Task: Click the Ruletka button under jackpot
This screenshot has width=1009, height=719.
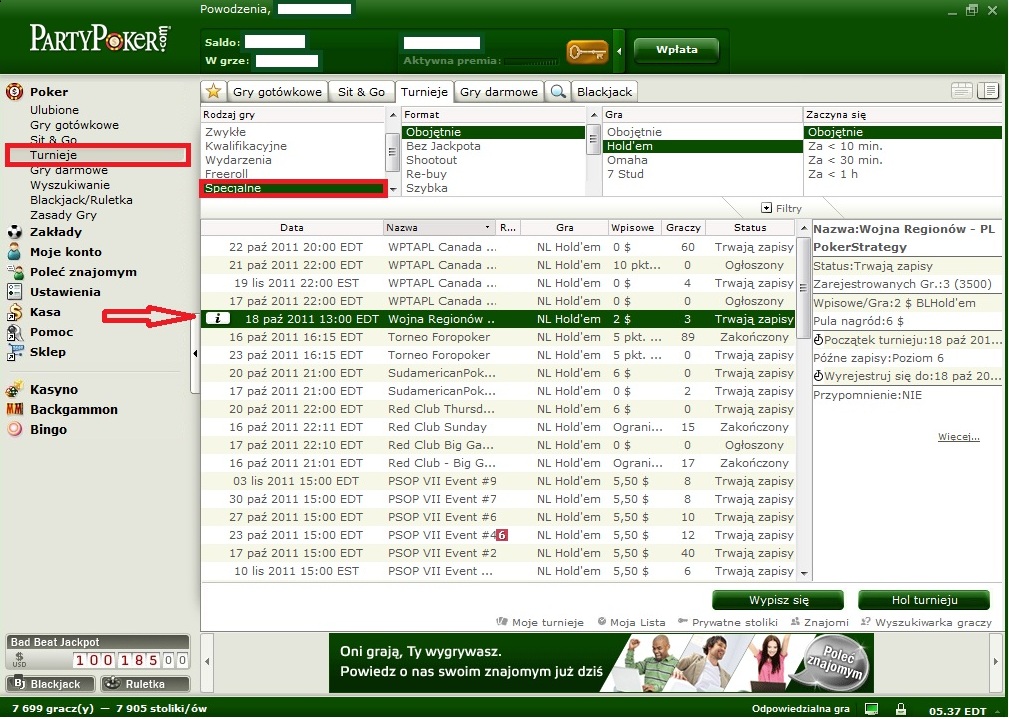Action: (x=145, y=684)
